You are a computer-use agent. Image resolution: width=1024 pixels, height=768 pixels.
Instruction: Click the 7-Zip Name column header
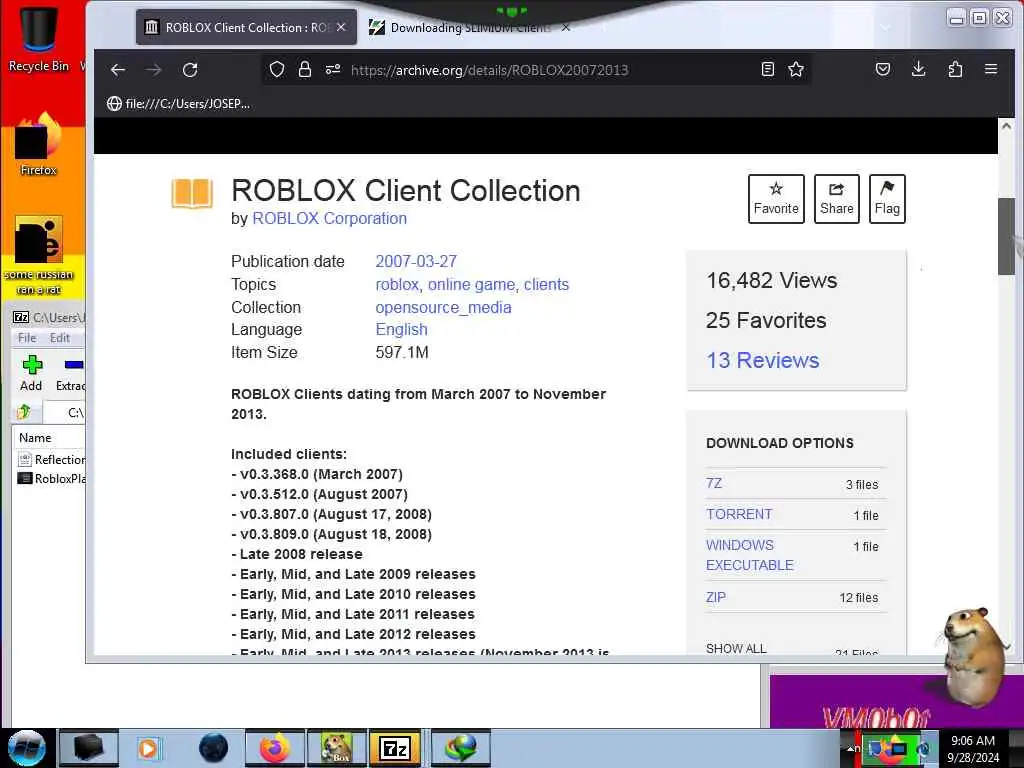[x=49, y=438]
